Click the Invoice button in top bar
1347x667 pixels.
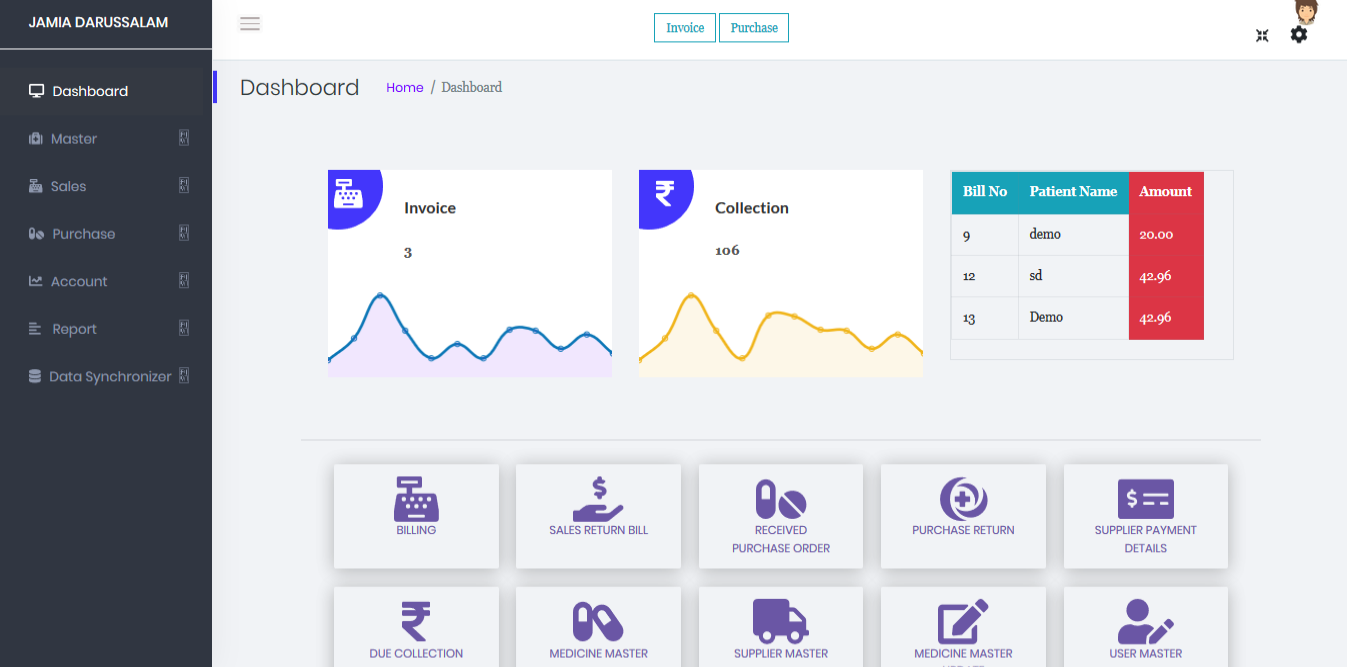(x=685, y=28)
